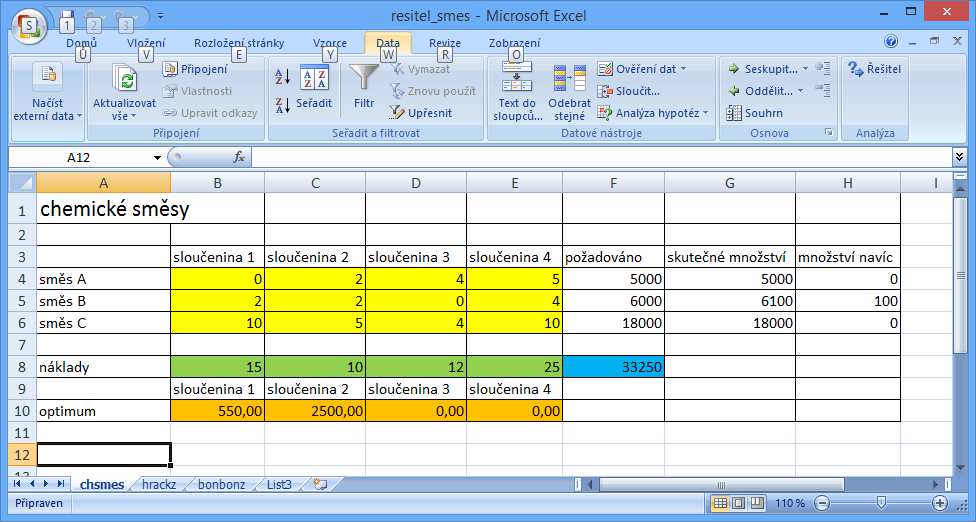Click Oddělit ungroup command
Screen dimensions: 976x522
coord(759,91)
